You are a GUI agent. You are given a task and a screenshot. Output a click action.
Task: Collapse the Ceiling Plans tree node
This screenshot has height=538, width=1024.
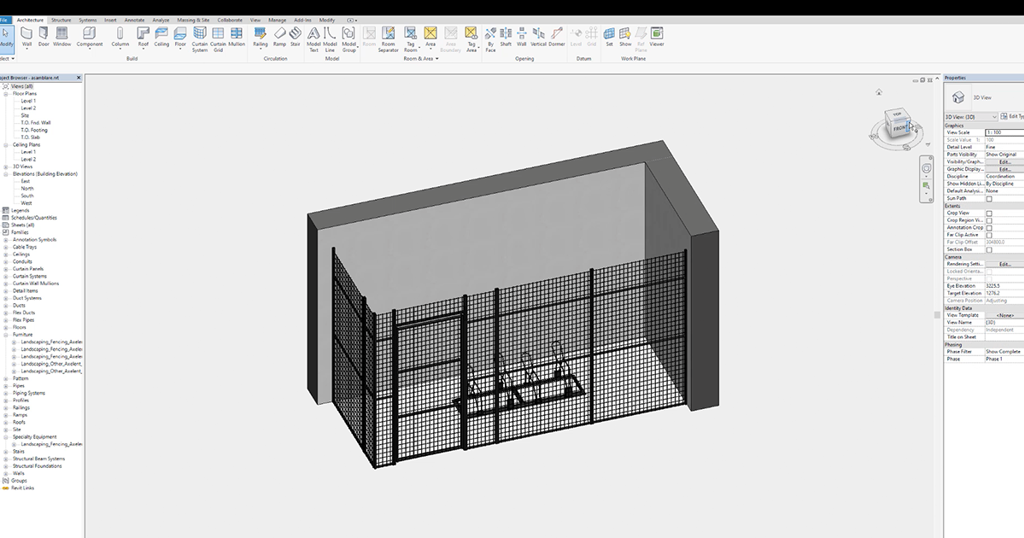(x=6, y=145)
